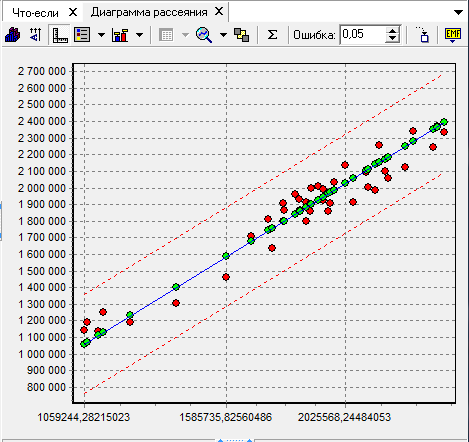The image size is (469, 442).
Task: Click the sort axis values icon
Action: (35, 35)
